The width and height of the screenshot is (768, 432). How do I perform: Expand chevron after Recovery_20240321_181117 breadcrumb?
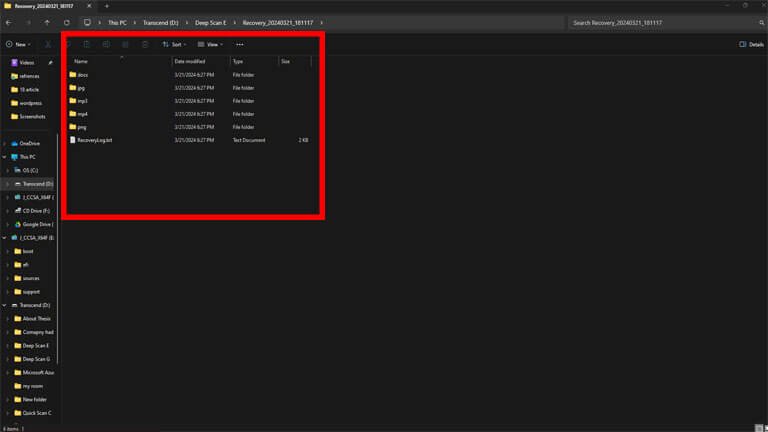point(321,23)
